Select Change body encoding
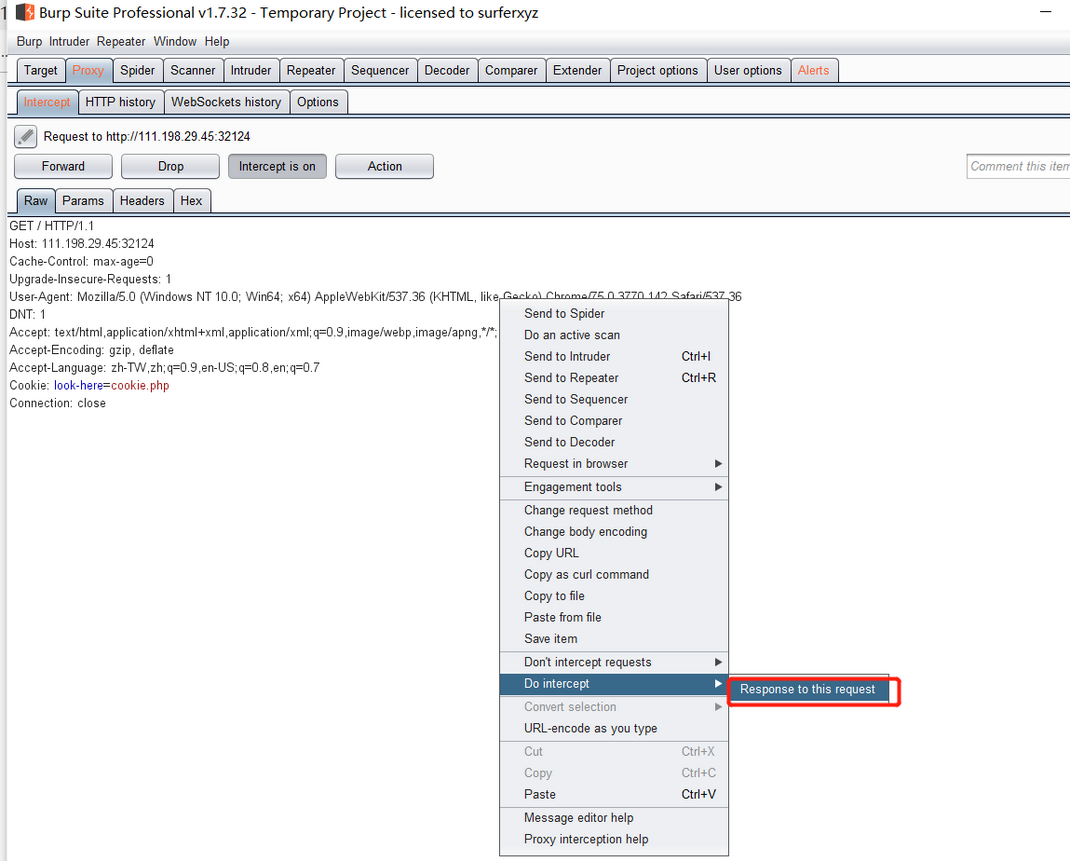Viewport: 1070px width, 861px height. coord(613,532)
